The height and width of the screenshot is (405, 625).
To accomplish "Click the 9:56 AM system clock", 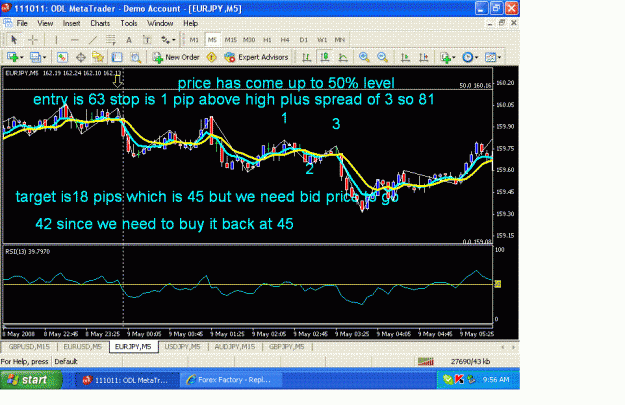I will click(x=496, y=379).
